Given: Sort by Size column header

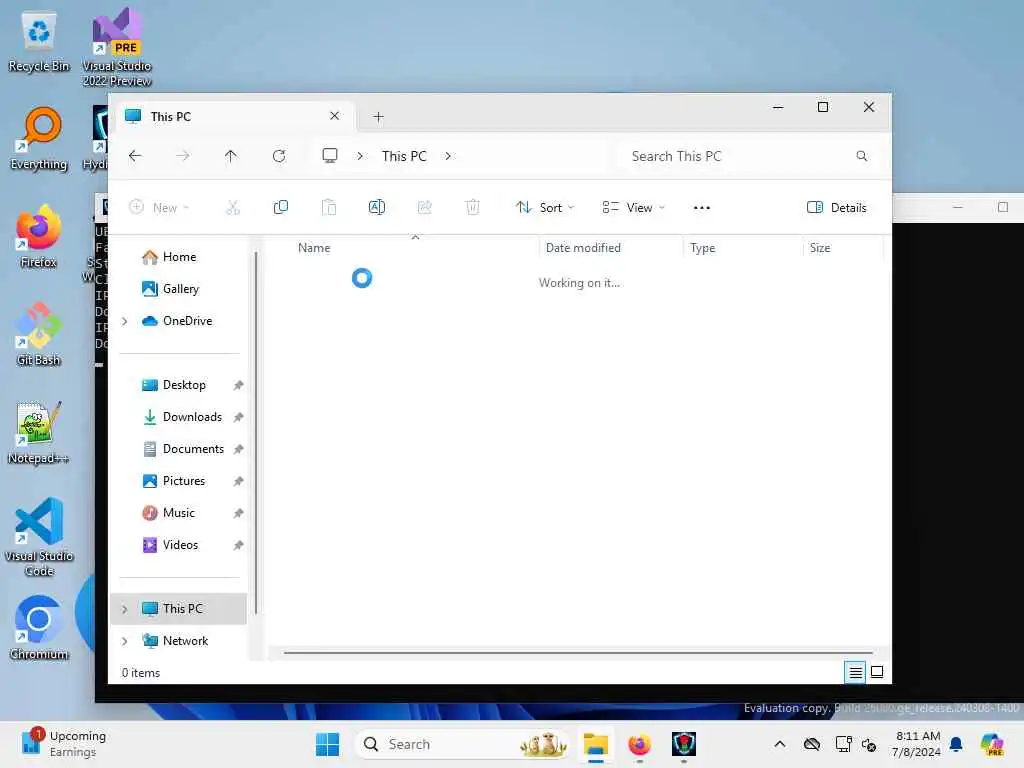Looking at the screenshot, I should (820, 248).
